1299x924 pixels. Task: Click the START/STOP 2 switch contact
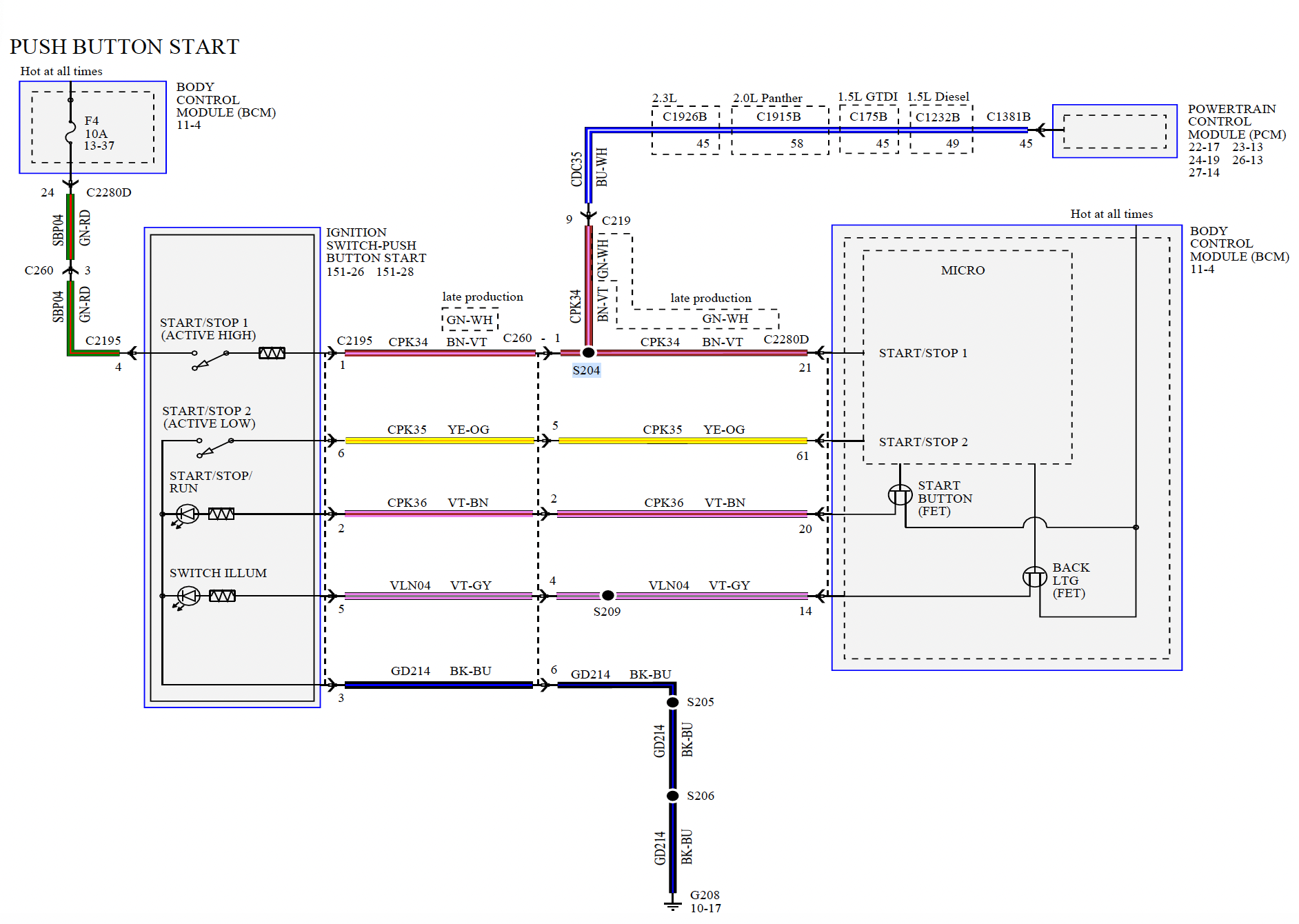(215, 448)
